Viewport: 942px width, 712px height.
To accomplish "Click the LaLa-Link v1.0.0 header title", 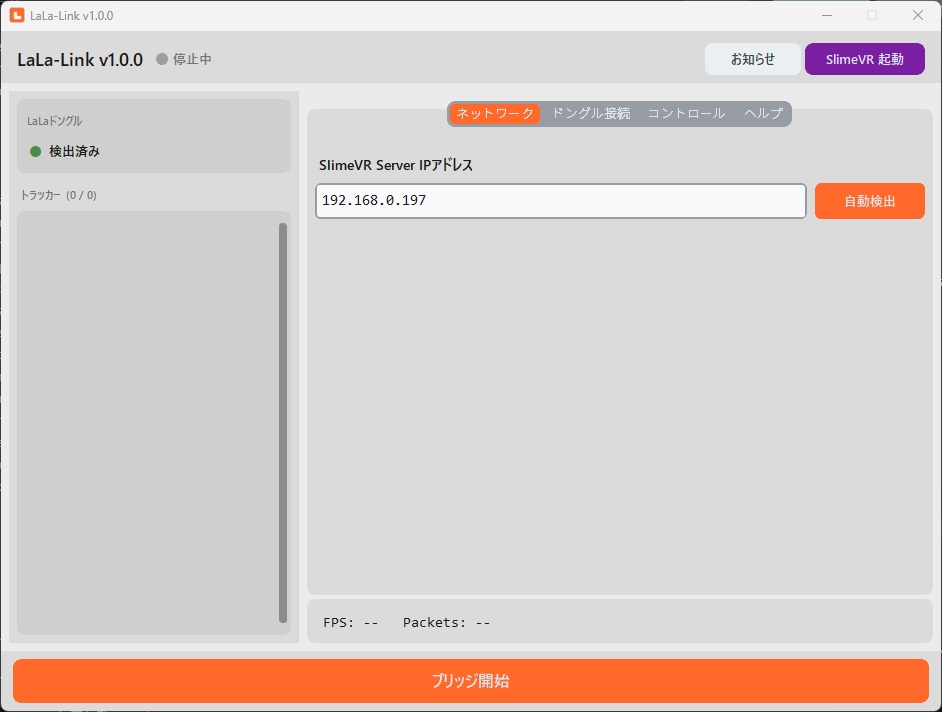I will click(80, 59).
